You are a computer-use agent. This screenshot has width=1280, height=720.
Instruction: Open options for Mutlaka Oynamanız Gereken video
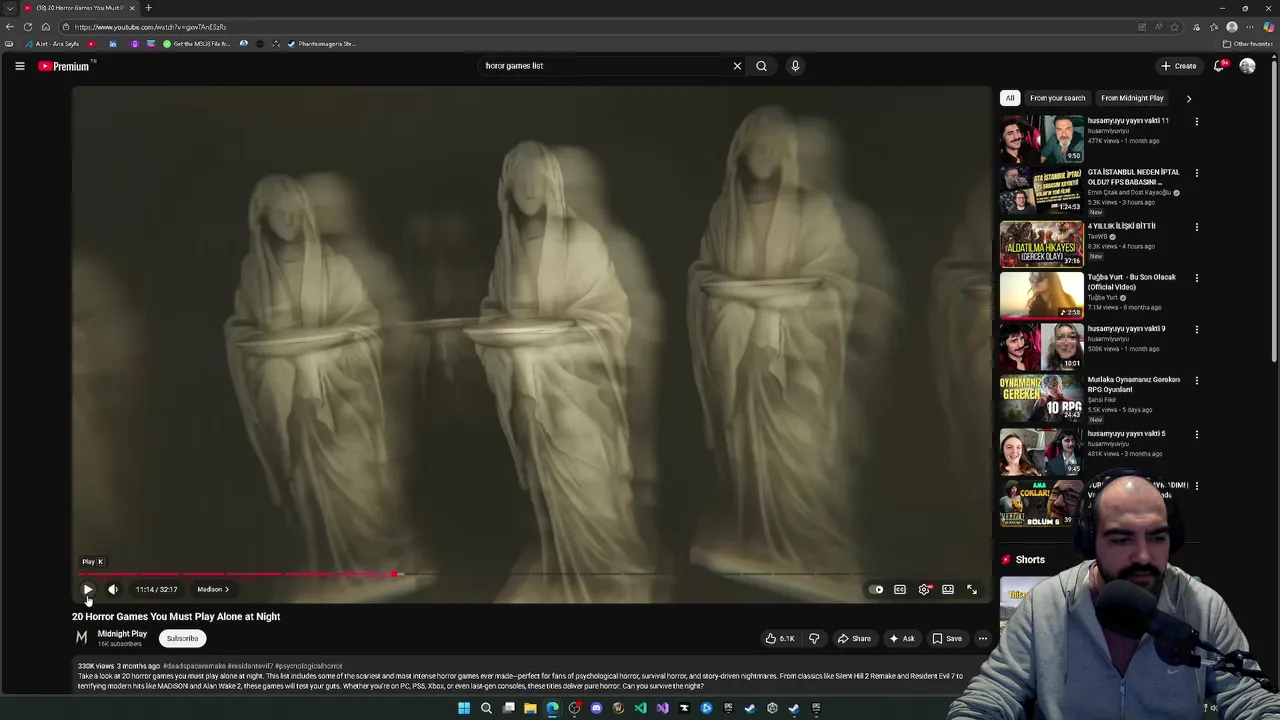[x=1196, y=381]
